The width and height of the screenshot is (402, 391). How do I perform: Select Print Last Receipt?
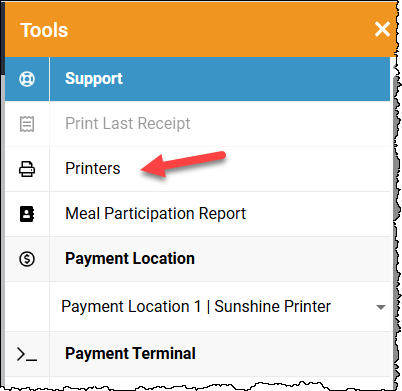197,124
